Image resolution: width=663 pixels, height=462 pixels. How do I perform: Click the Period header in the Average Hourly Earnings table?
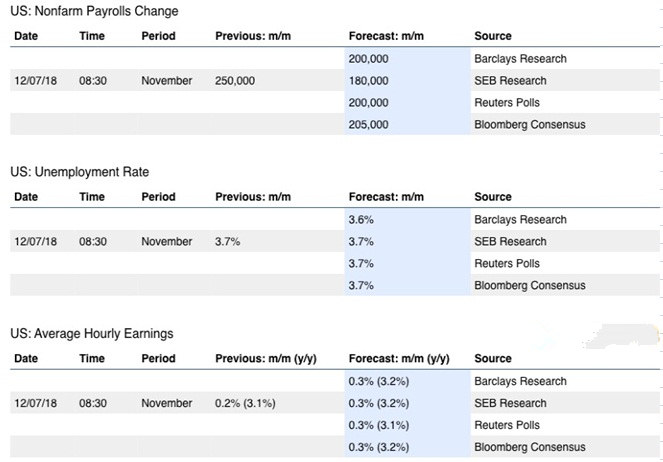tap(158, 358)
